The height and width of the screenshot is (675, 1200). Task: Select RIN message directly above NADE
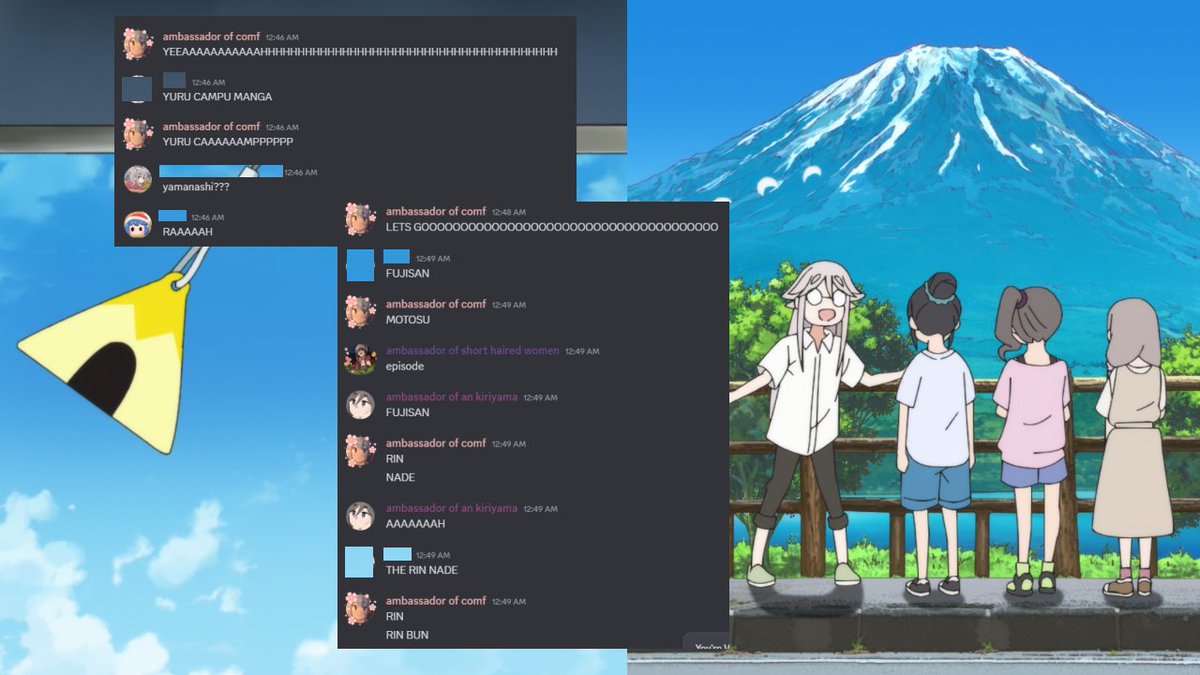coord(395,459)
